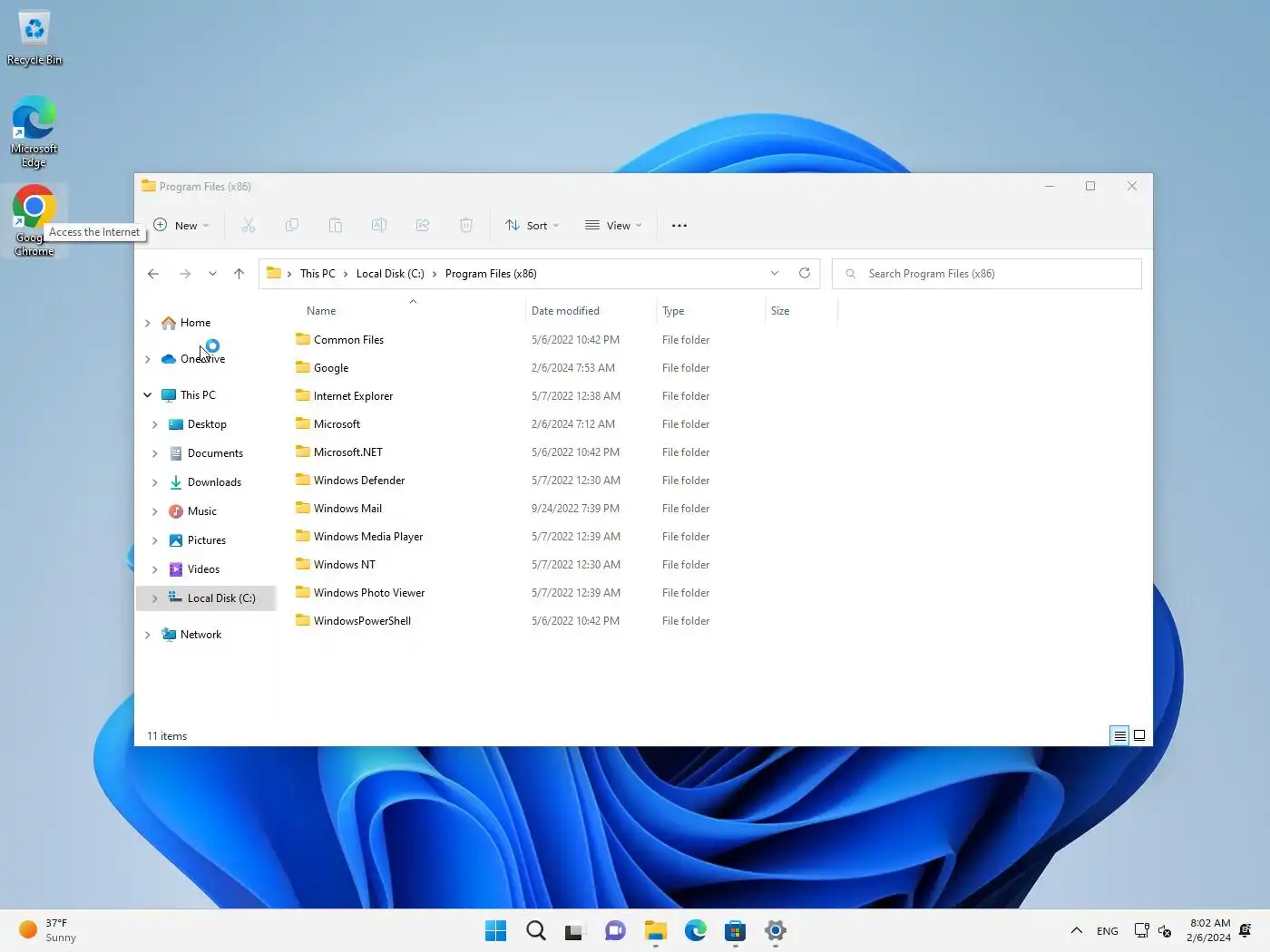
Task: Open the Windows Start menu
Action: click(495, 930)
